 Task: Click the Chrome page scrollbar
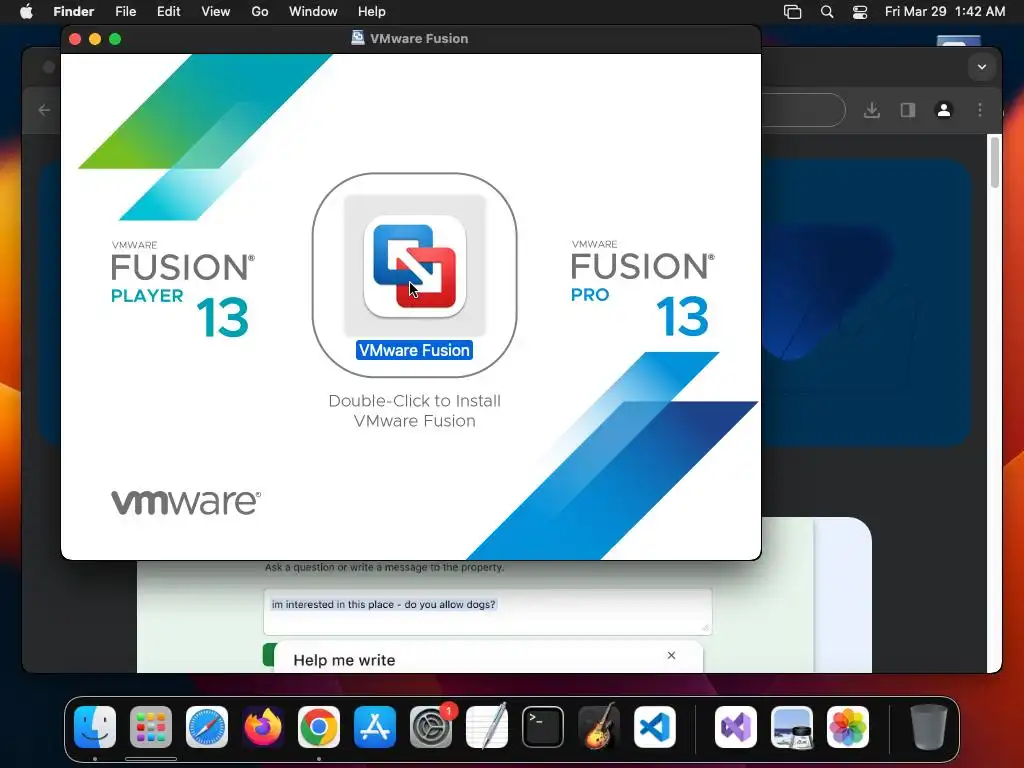point(995,162)
